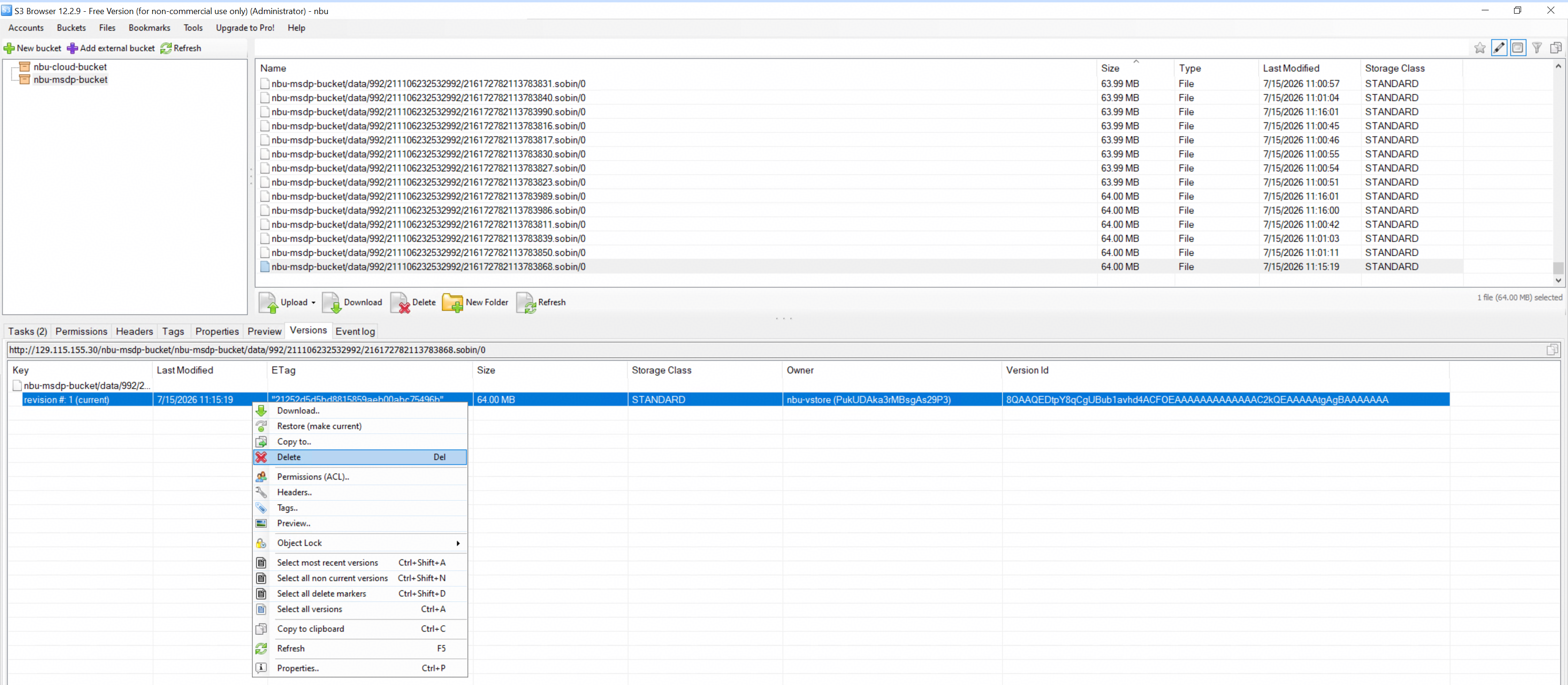Select nbu-cloud-bucket in the tree
Image resolution: width=1568 pixels, height=685 pixels.
pos(70,67)
